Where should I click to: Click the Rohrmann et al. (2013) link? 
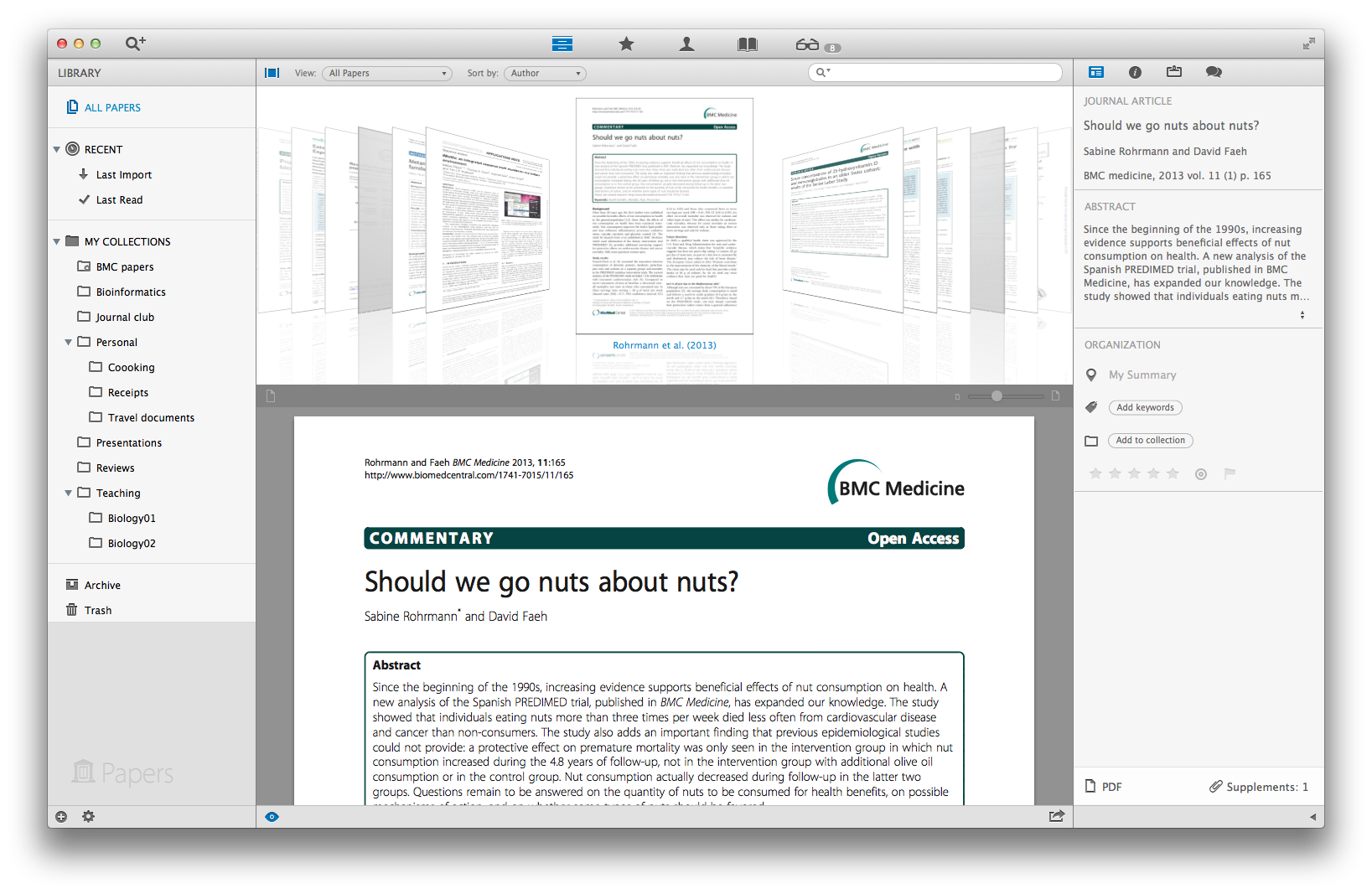(665, 345)
